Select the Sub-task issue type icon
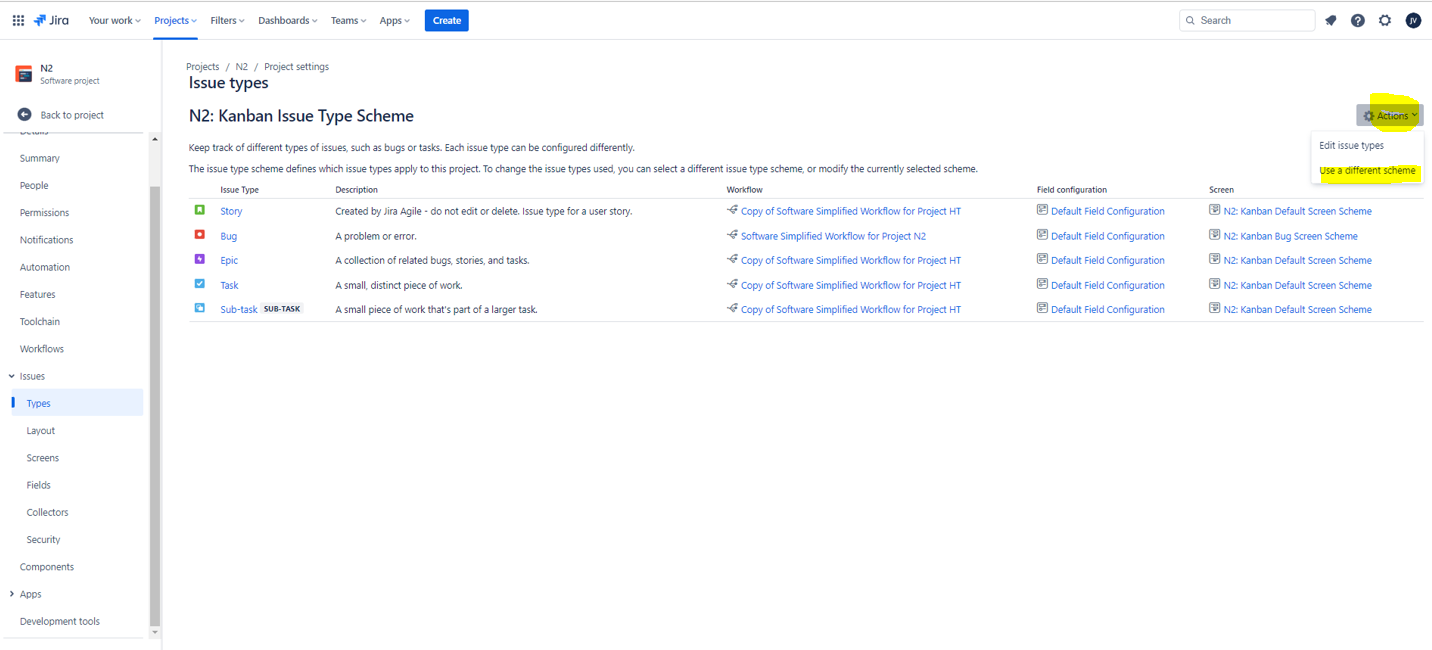1432x650 pixels. 201,308
